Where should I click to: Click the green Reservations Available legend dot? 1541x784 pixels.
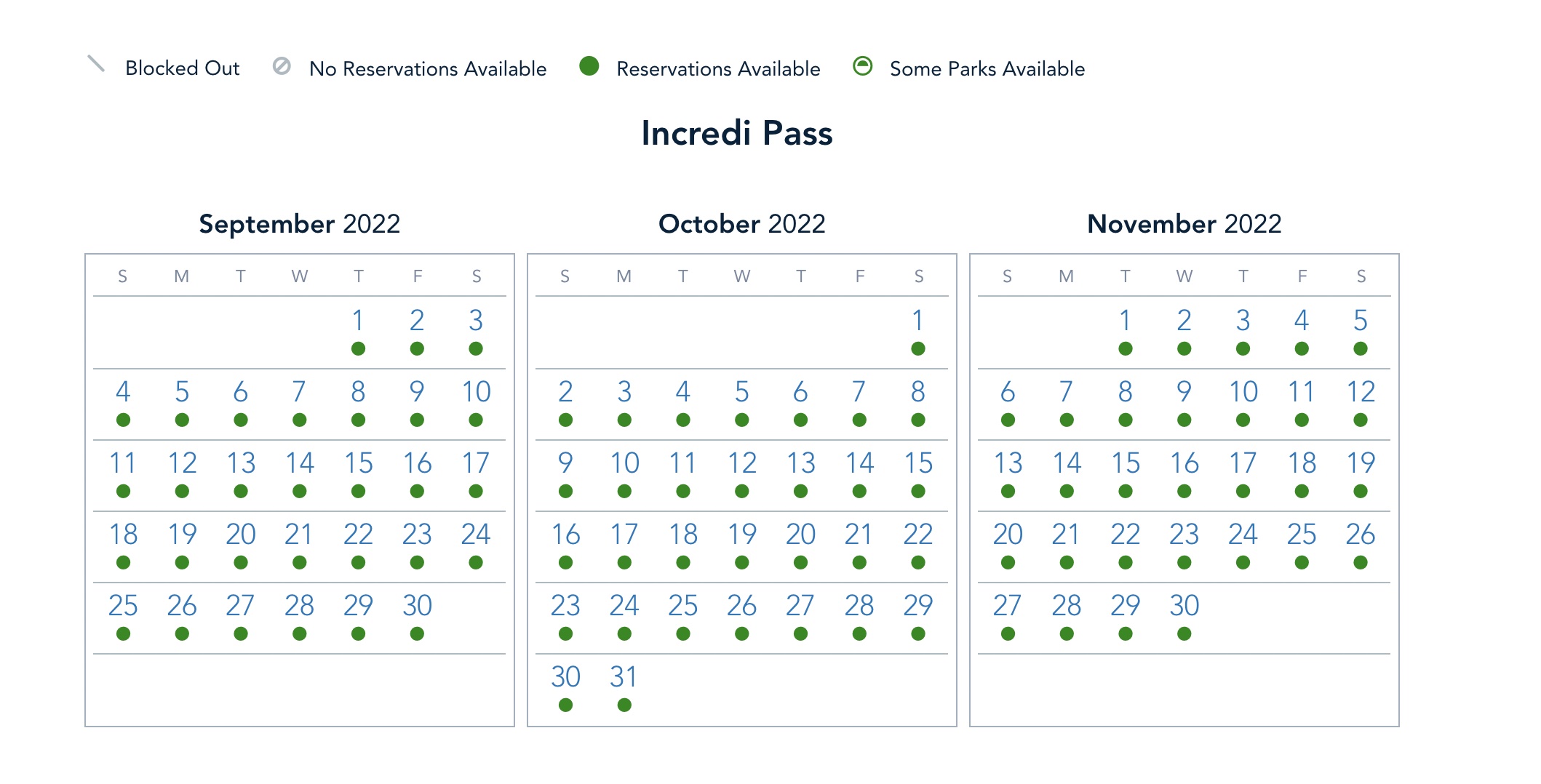(x=589, y=66)
